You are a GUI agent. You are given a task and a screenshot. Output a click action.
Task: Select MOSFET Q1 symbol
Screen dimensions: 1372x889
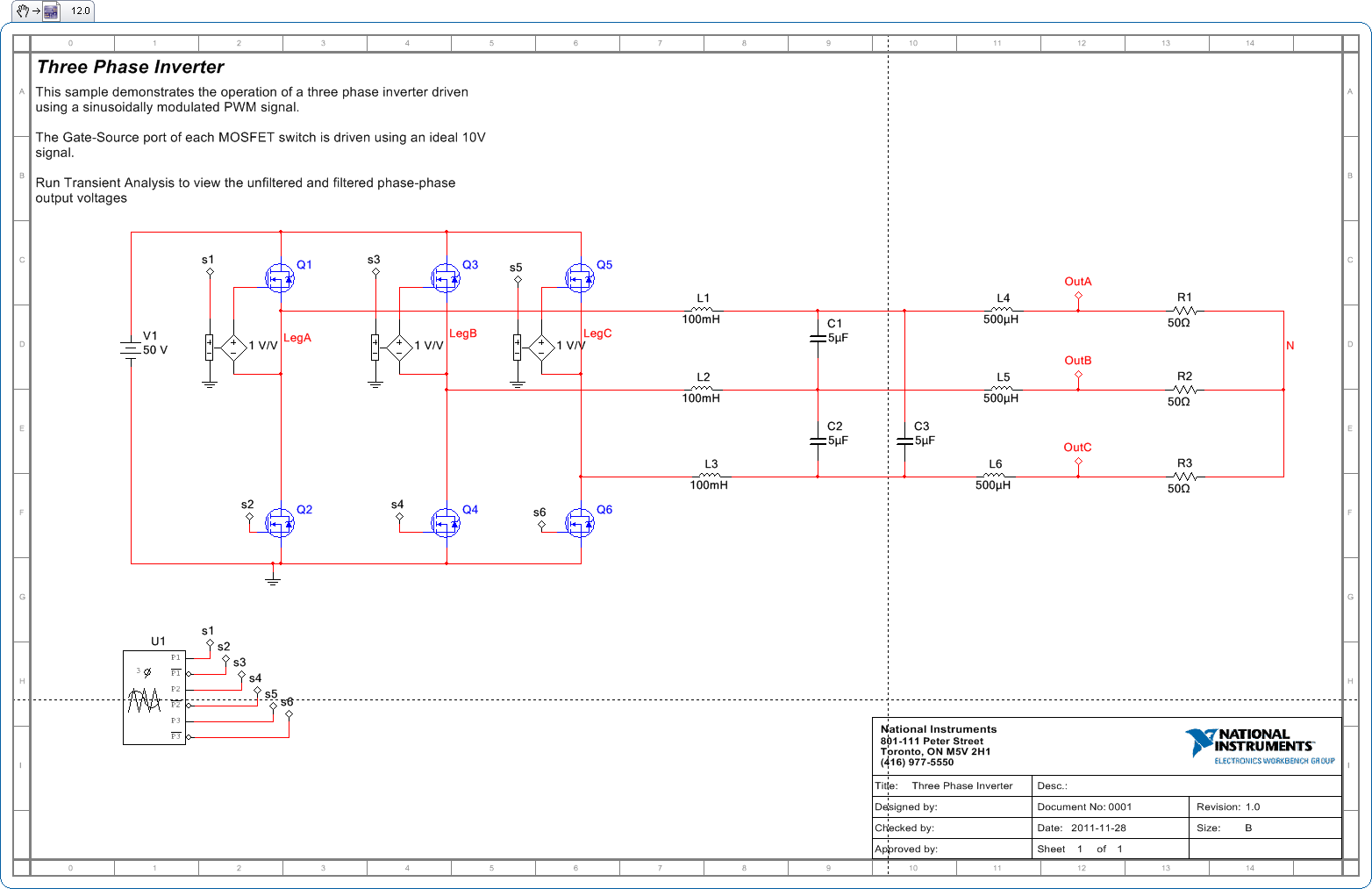pyautogui.click(x=280, y=279)
